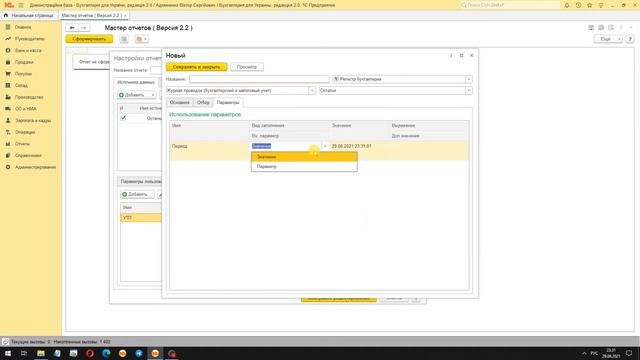Screen dimensions: 640x360
Task: Open Зарплата и кадры section
Action: pos(33,120)
